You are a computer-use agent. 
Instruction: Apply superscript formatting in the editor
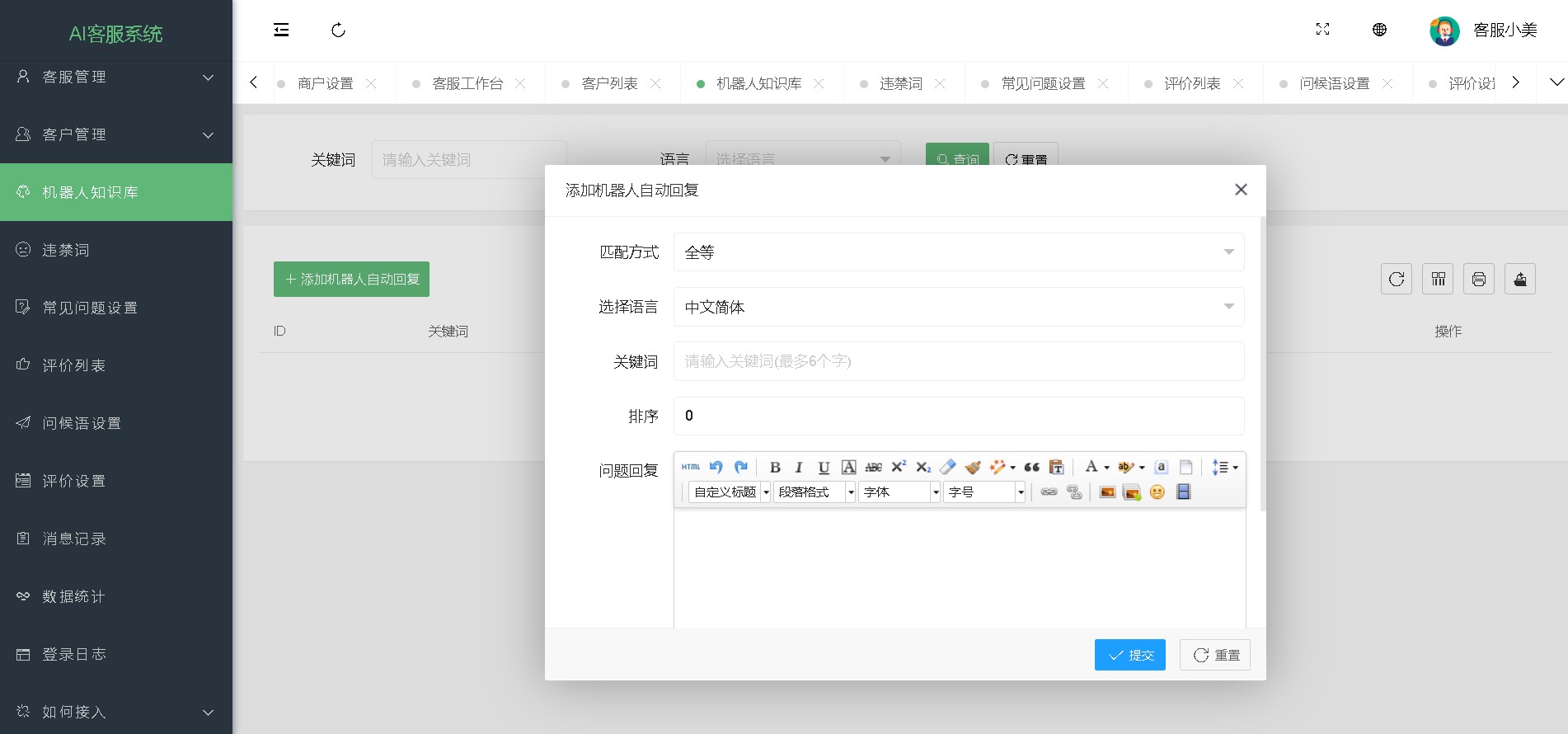pos(899,468)
